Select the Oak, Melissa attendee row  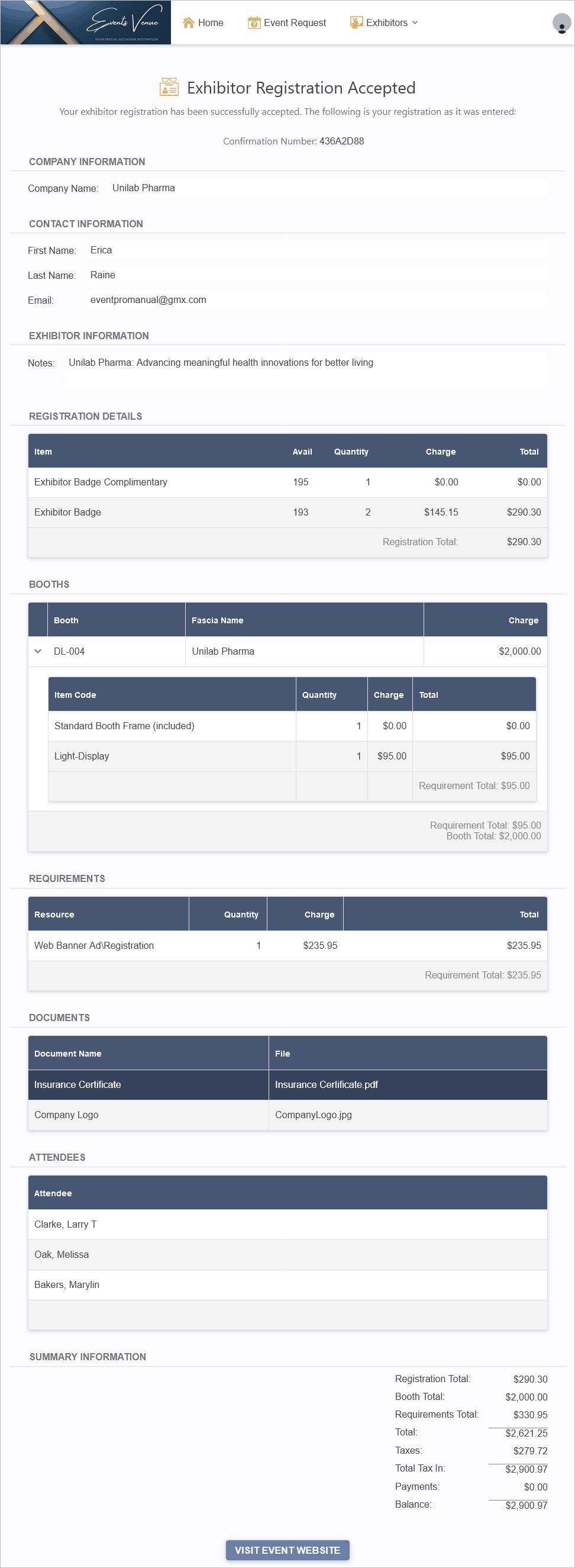point(287,1254)
